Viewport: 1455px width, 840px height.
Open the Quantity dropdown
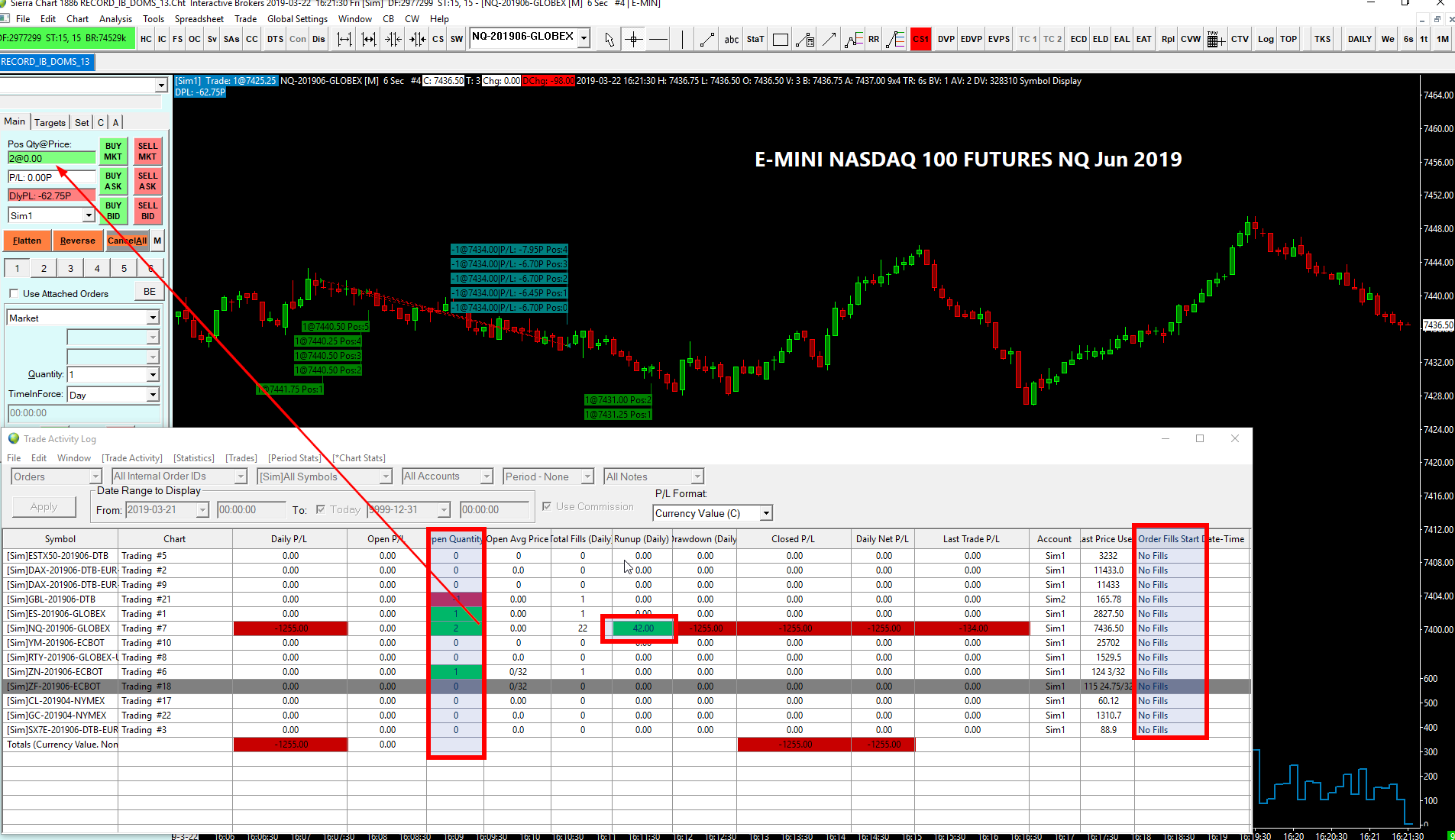pos(153,374)
